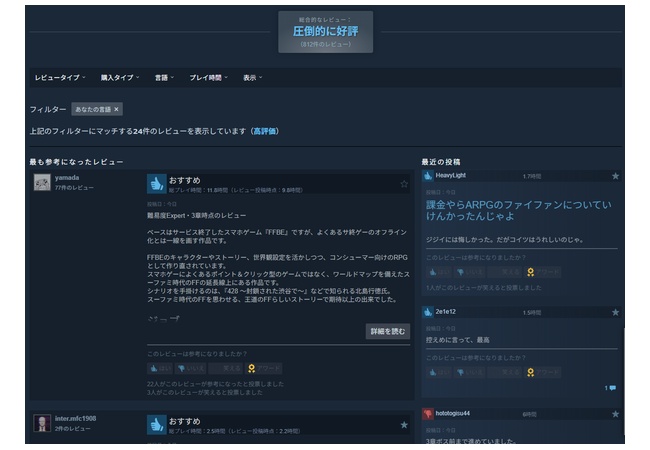Open the 購入タイプ dropdown filter

click(x=120, y=77)
